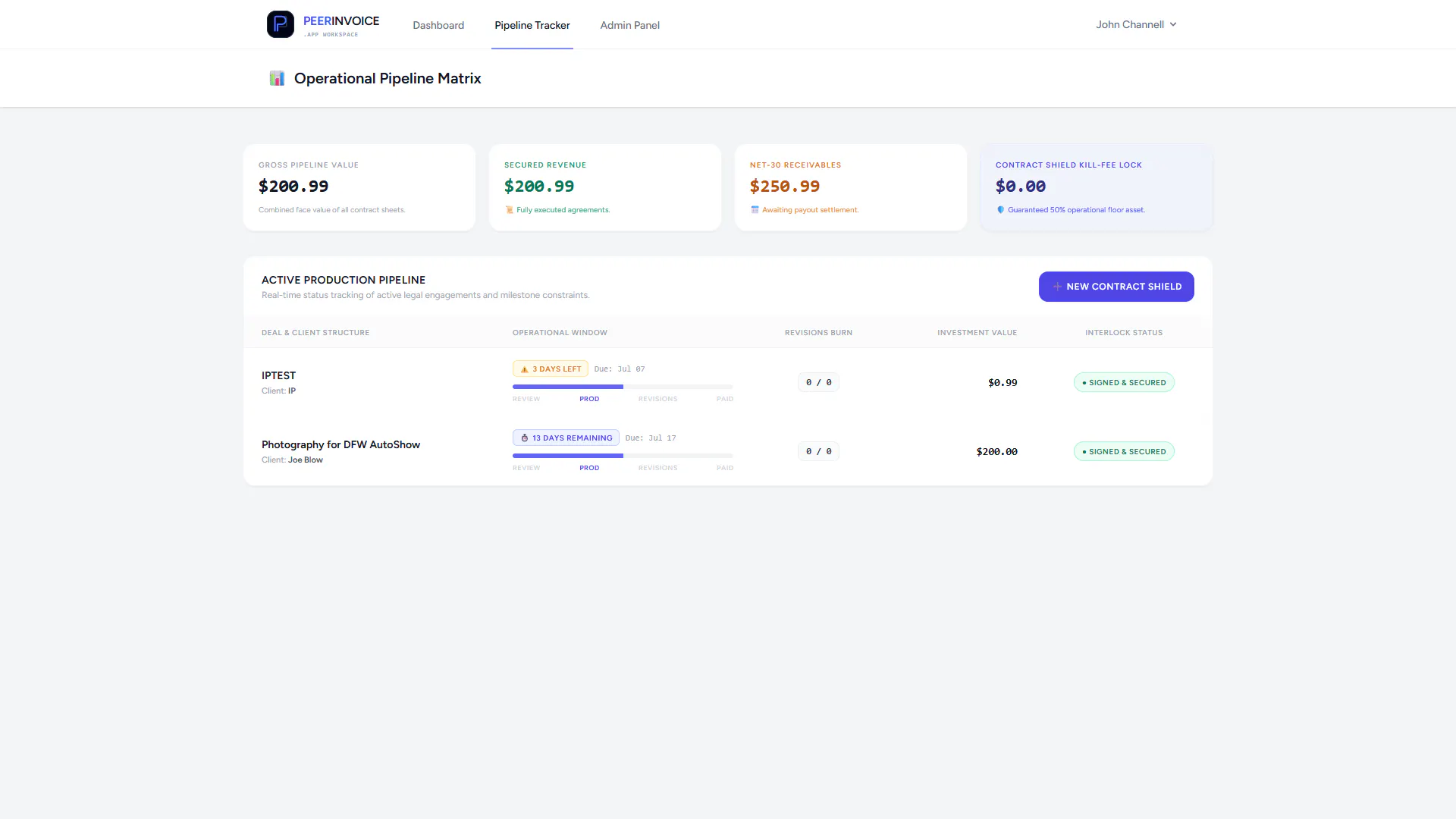
Task: Open the Photography for DFW AutoShow deal
Action: [x=340, y=444]
